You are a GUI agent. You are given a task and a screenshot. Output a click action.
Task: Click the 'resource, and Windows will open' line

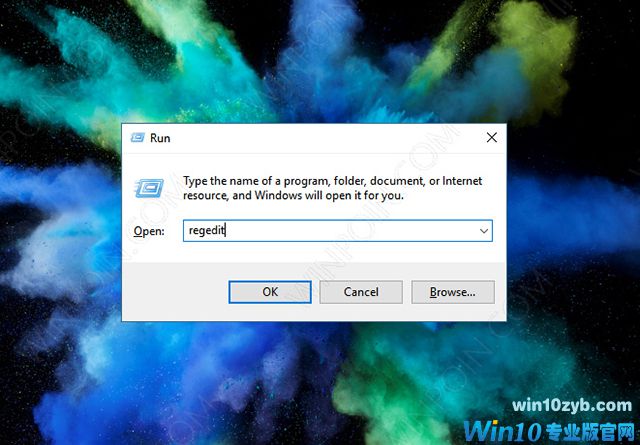click(275, 196)
